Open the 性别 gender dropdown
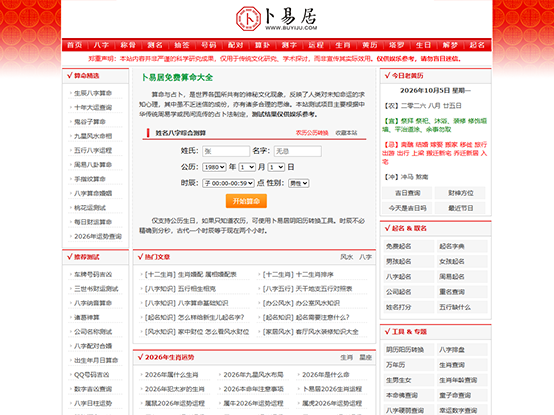The image size is (554, 415). click(x=299, y=183)
